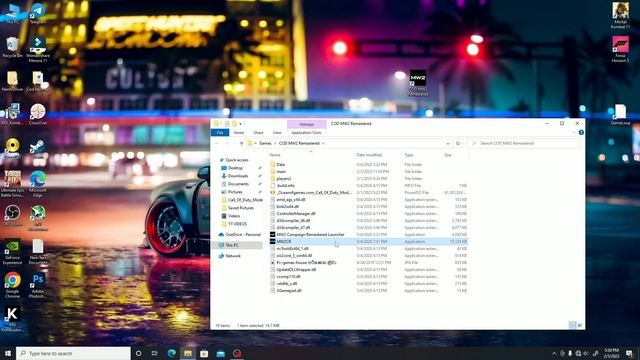Open Wondershare Filmora 11 desktop shortcut
640x360 pixels.
coord(38,49)
